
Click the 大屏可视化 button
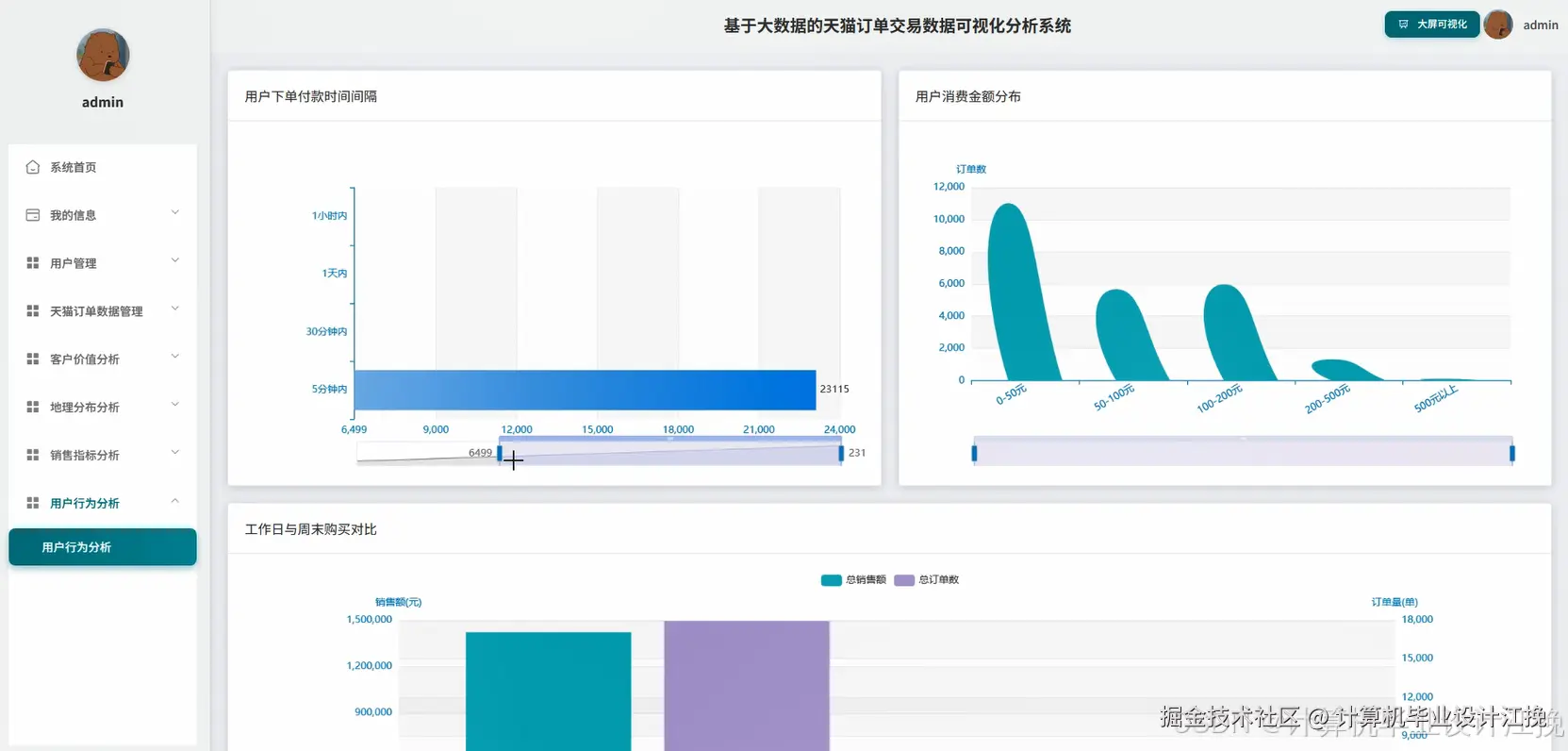[1431, 25]
